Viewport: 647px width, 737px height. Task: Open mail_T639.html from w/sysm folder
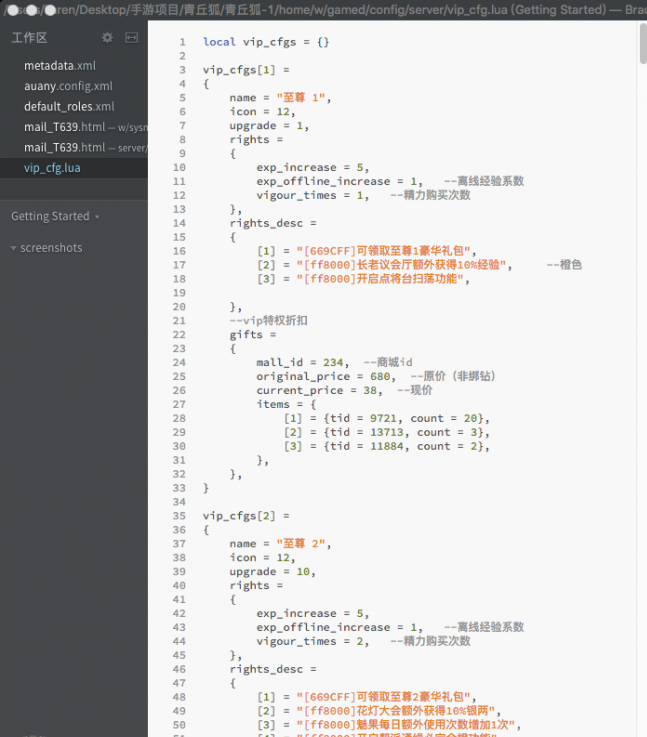(x=64, y=127)
